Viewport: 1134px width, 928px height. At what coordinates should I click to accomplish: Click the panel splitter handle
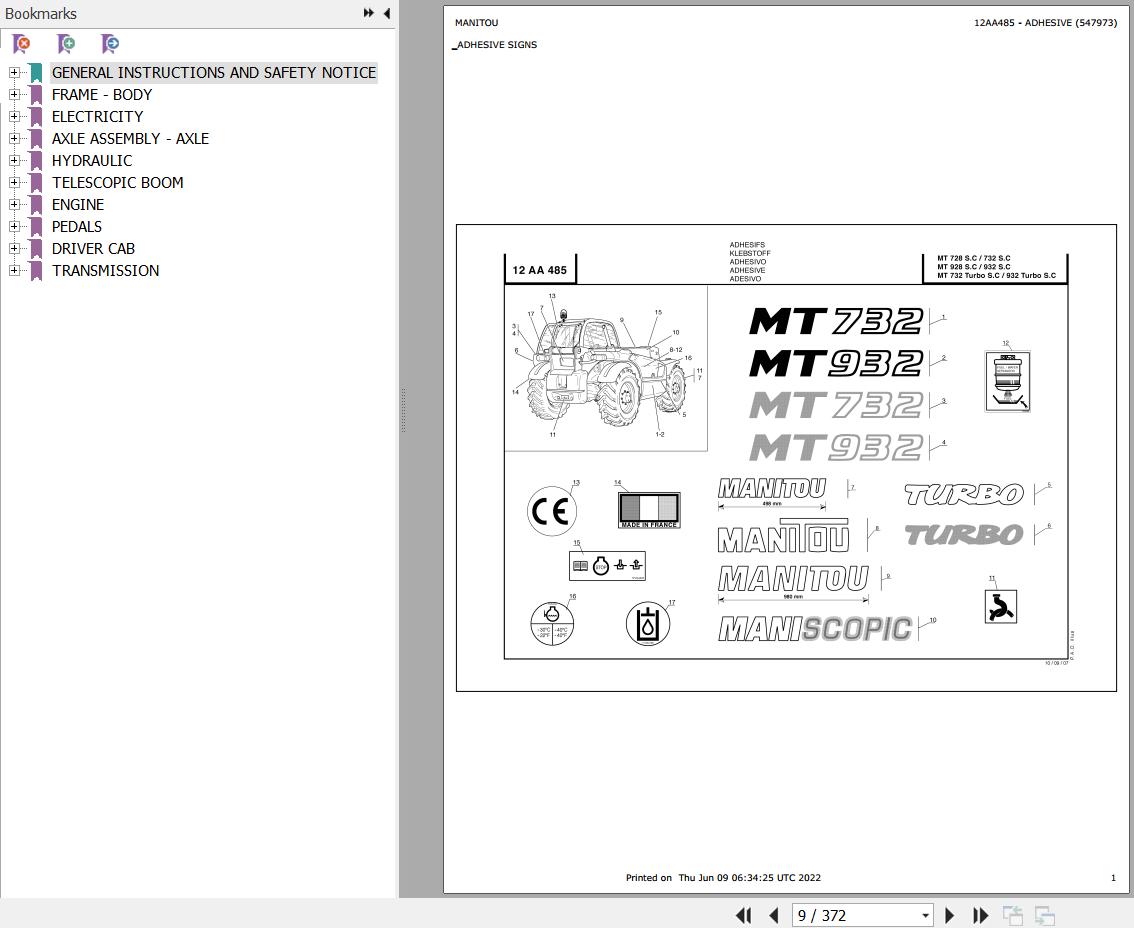point(403,410)
